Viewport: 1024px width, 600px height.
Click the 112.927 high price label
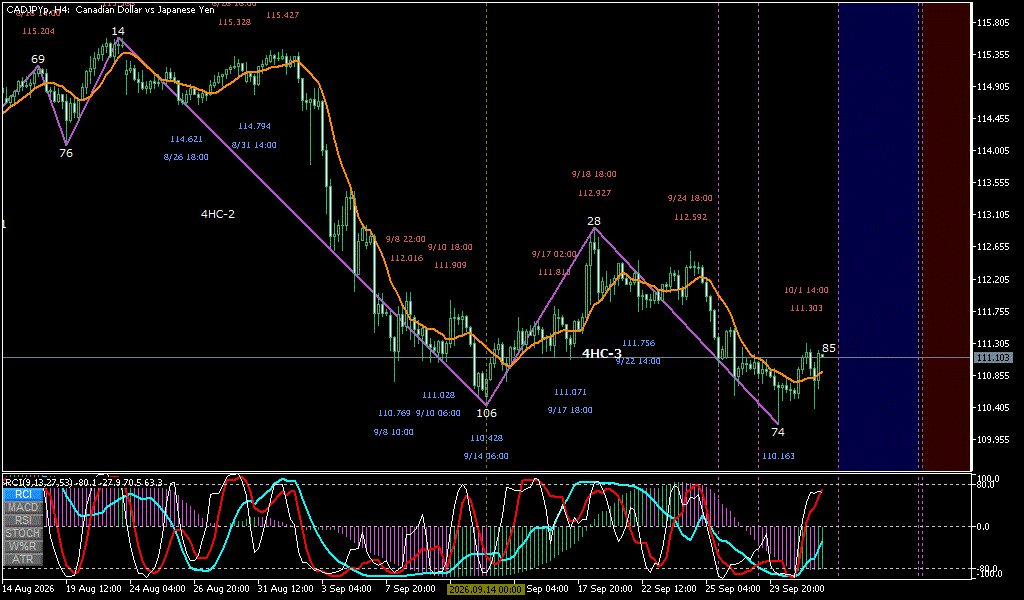(x=594, y=193)
